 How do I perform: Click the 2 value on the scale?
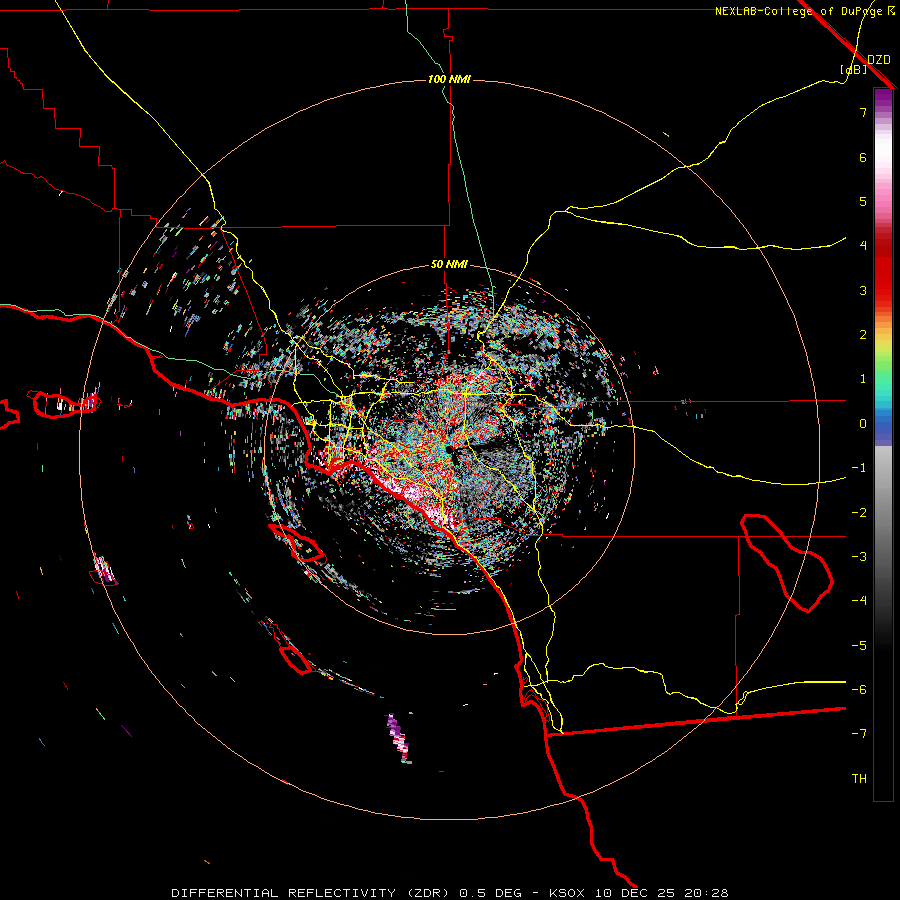coord(863,335)
